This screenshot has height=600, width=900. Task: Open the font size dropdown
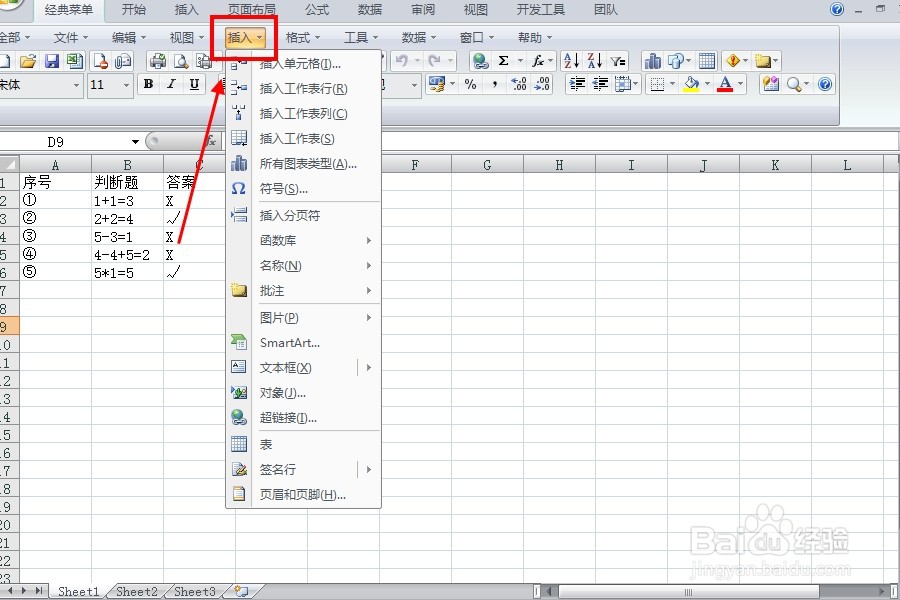[124, 84]
